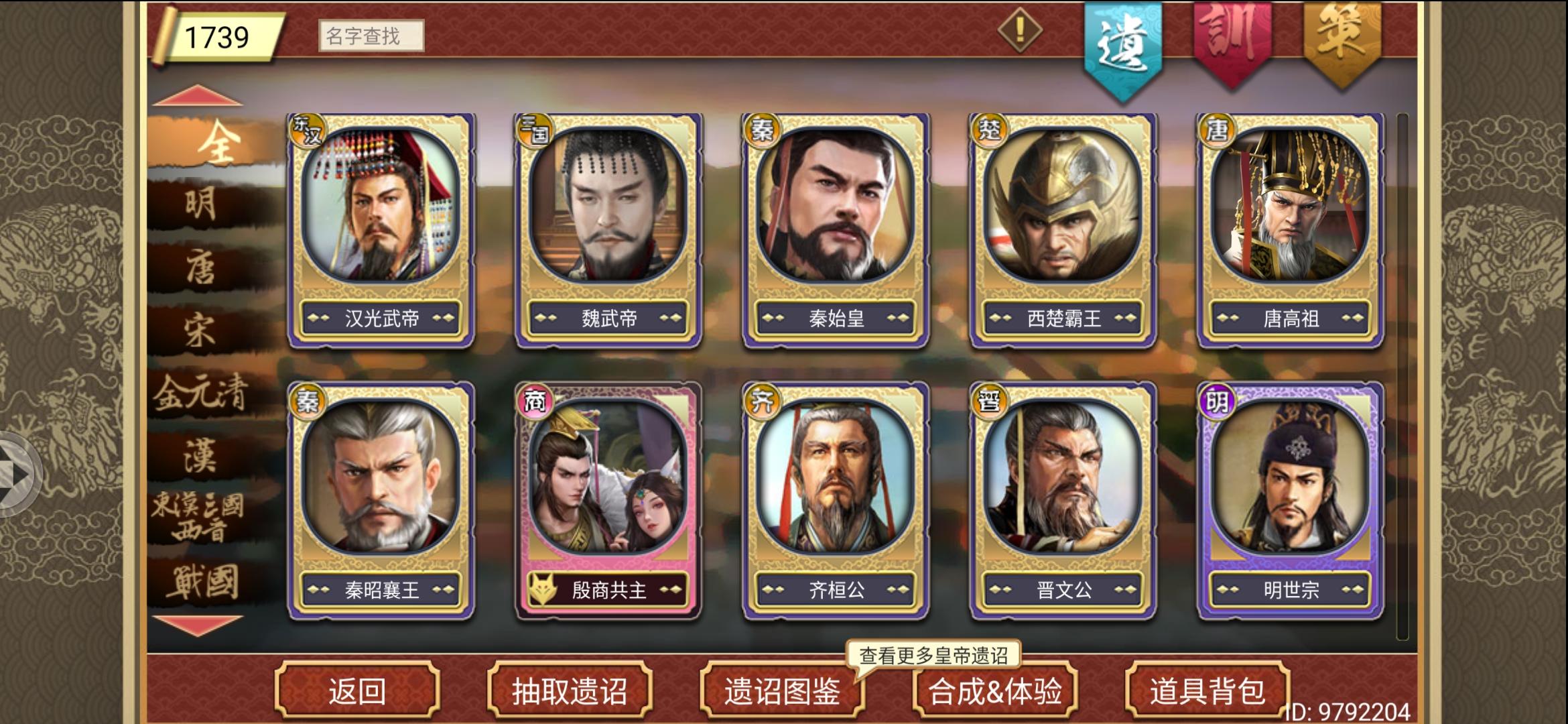This screenshot has height=724, width=1568.
Task: Select the 戰國 category tab
Action: (x=202, y=581)
